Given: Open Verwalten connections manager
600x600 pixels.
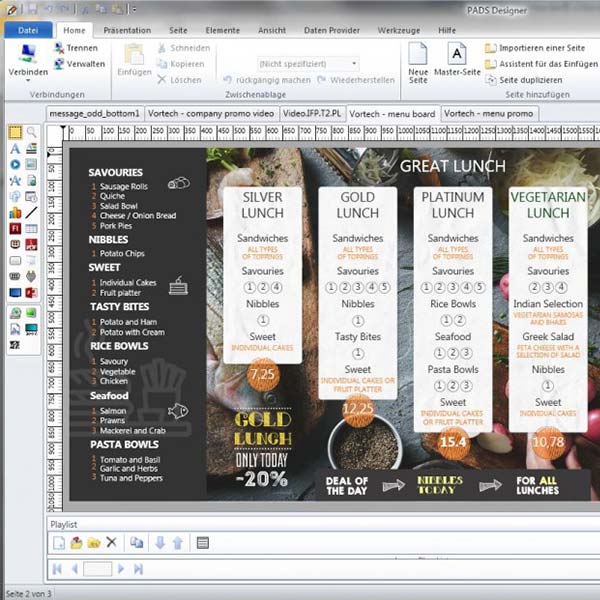Looking at the screenshot, I should [80, 64].
